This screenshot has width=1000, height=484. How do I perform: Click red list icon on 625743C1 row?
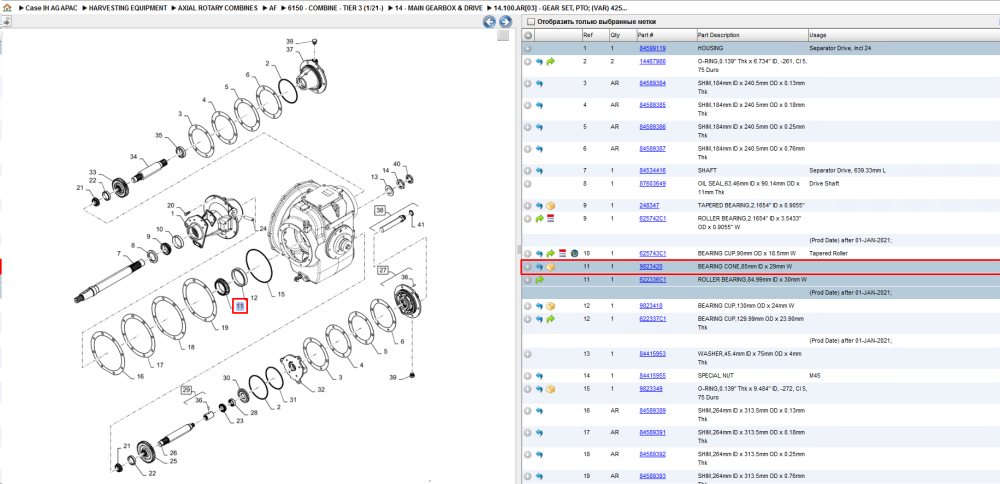(562, 253)
